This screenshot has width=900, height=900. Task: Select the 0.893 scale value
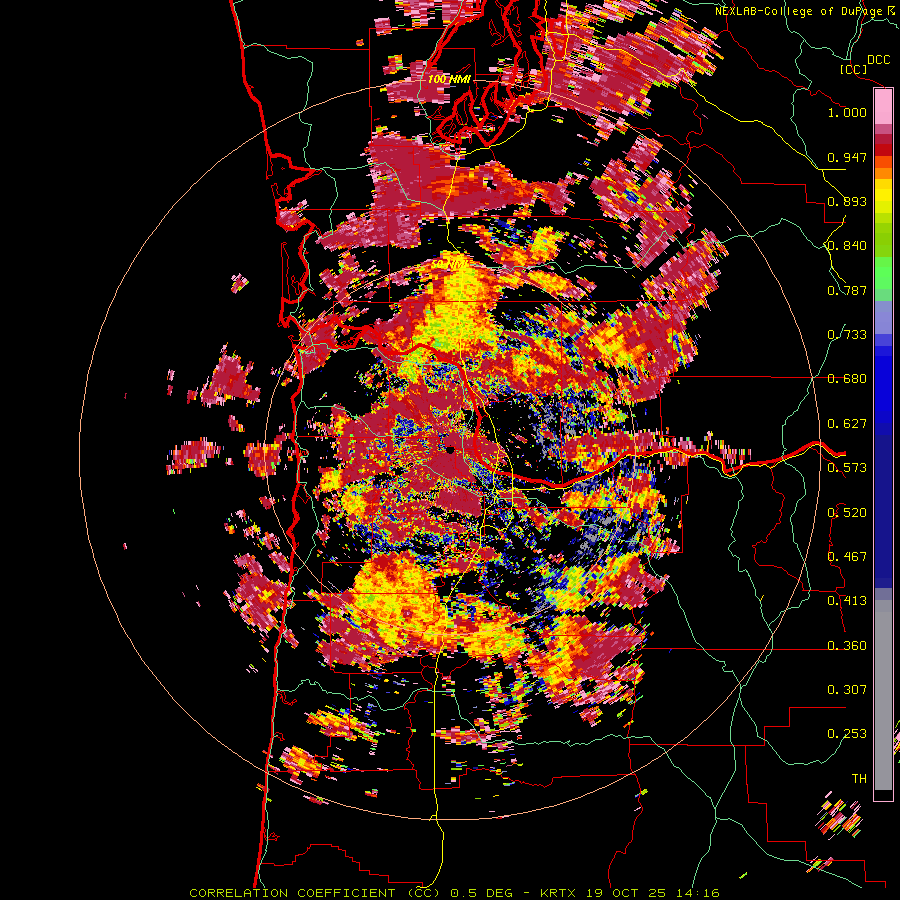click(847, 201)
